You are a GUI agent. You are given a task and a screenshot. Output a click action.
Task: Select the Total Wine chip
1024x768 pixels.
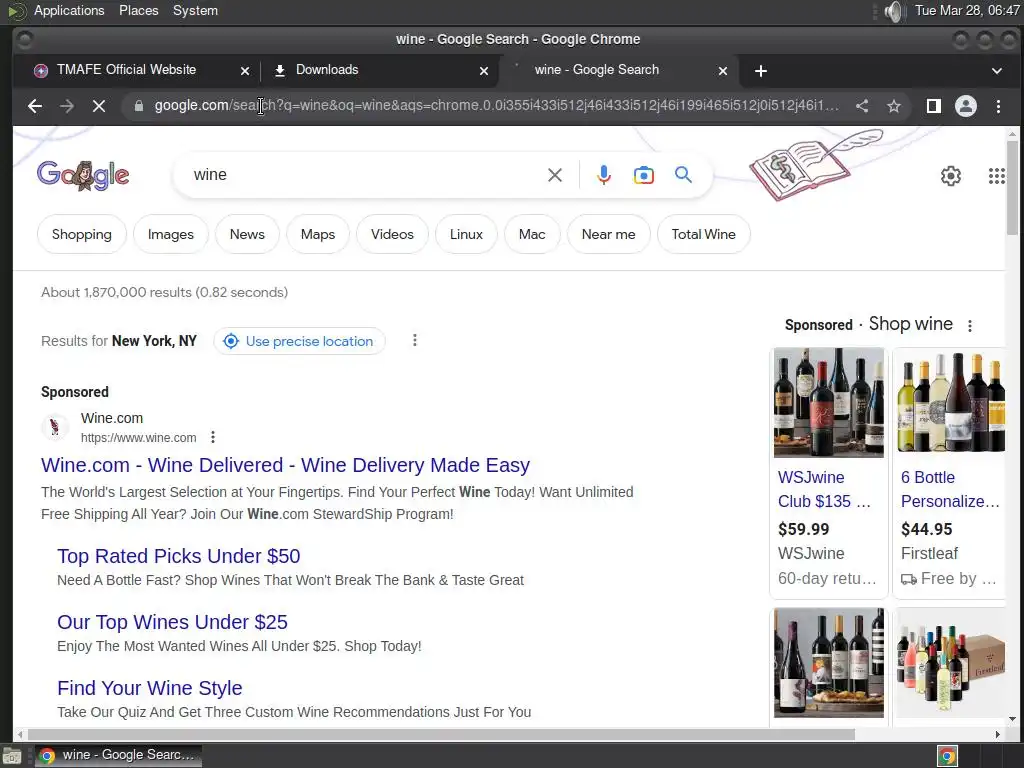[x=703, y=234]
